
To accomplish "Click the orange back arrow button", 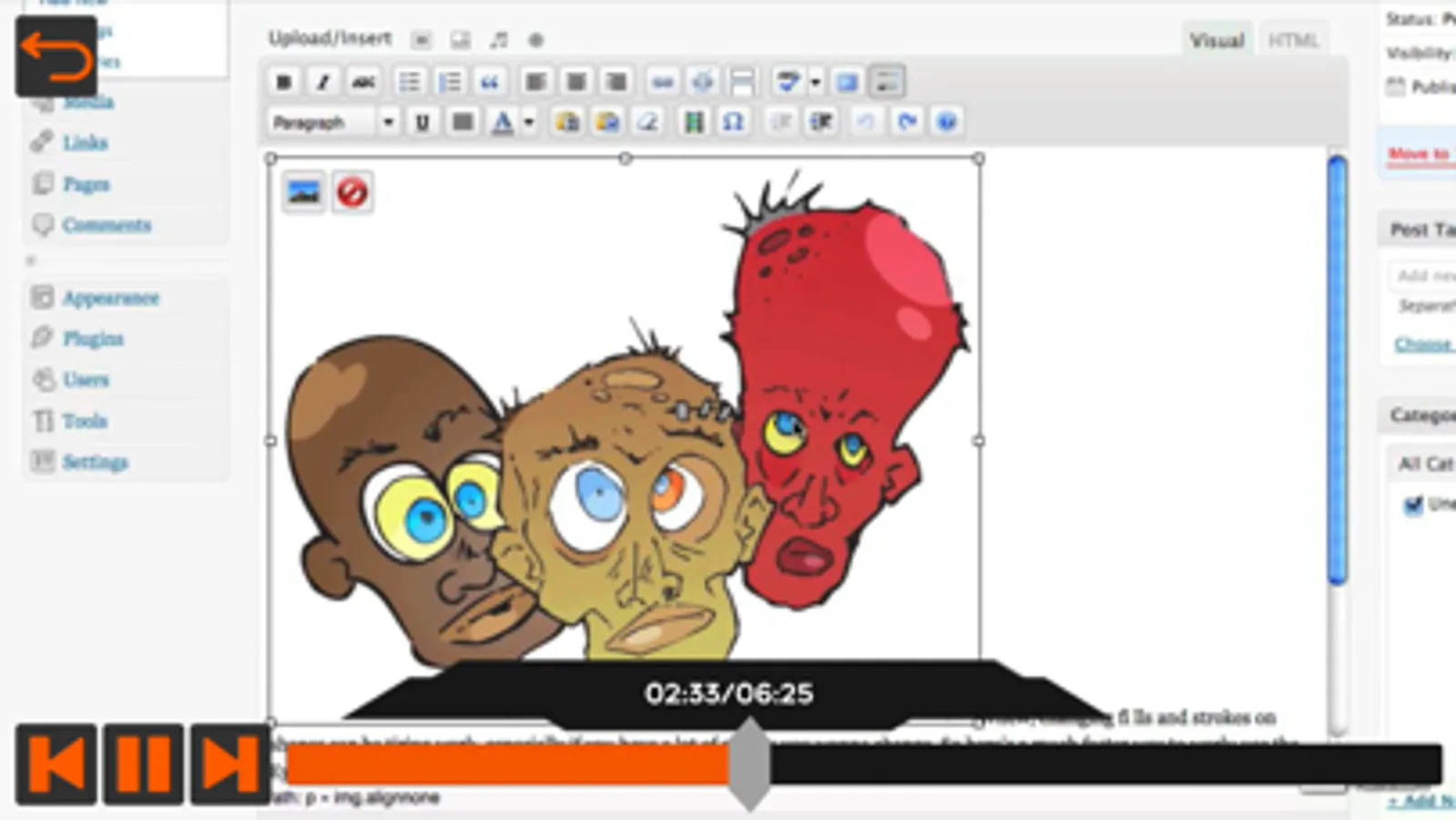I will (56, 56).
